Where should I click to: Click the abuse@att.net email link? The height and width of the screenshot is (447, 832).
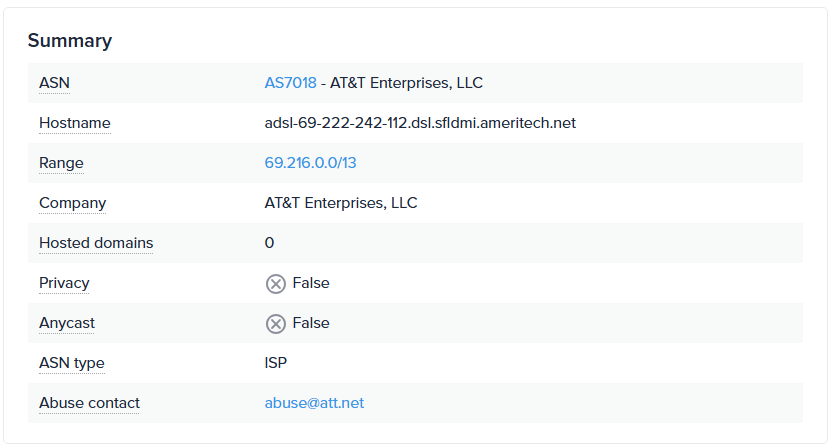[314, 403]
